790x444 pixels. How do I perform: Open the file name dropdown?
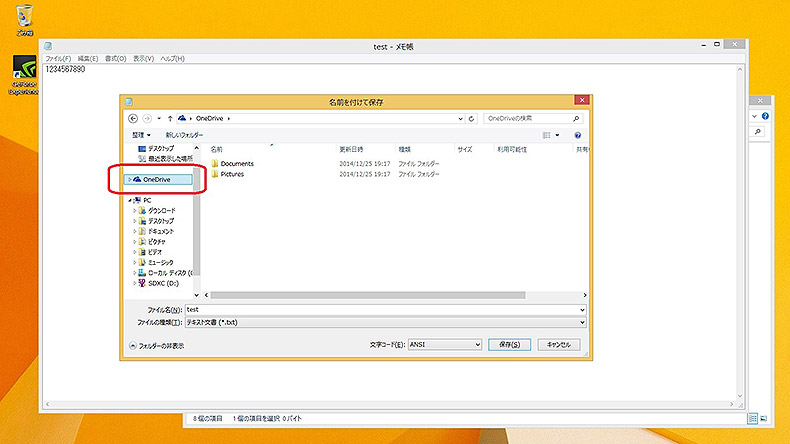pyautogui.click(x=582, y=310)
